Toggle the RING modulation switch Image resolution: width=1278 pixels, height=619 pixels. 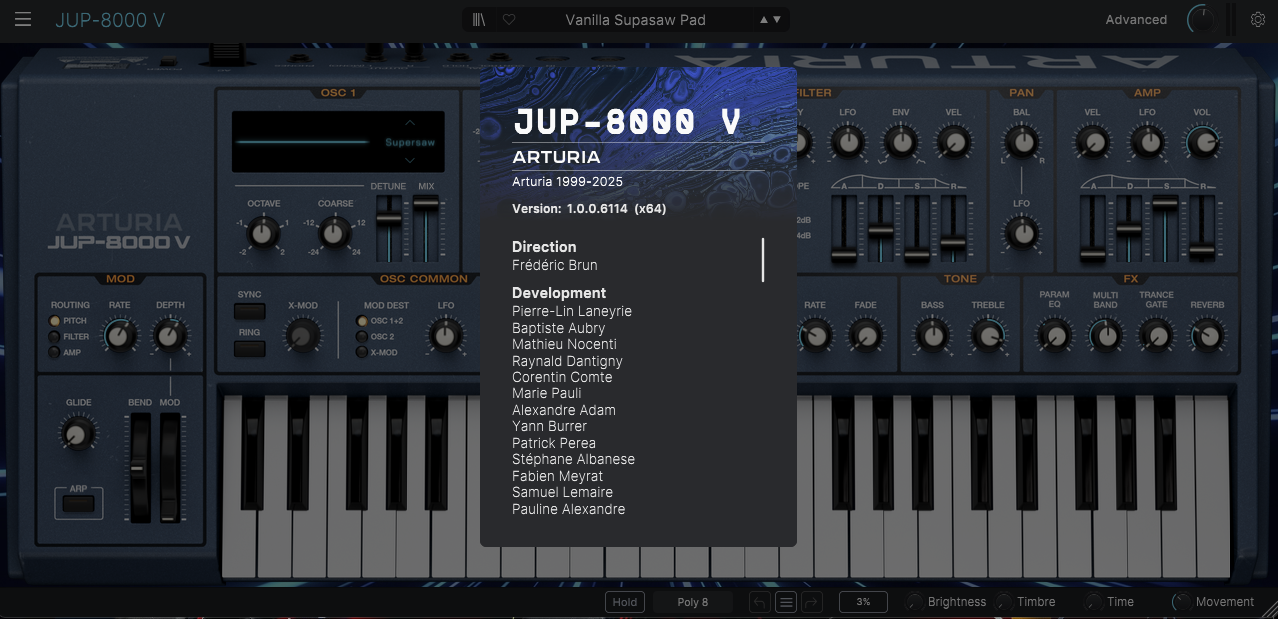click(250, 348)
